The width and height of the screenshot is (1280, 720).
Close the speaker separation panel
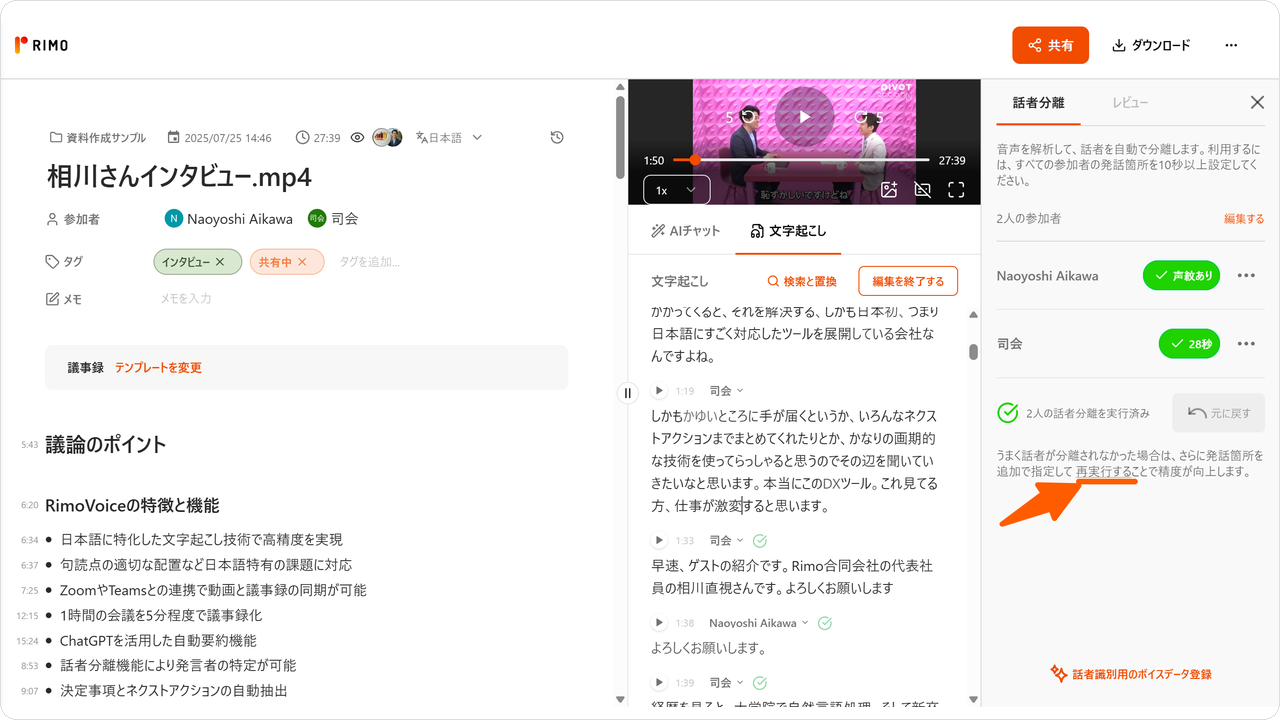(1258, 102)
